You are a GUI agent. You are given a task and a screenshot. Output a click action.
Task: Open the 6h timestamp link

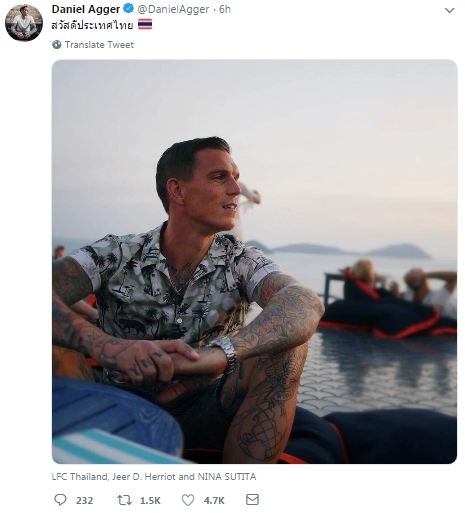[225, 9]
